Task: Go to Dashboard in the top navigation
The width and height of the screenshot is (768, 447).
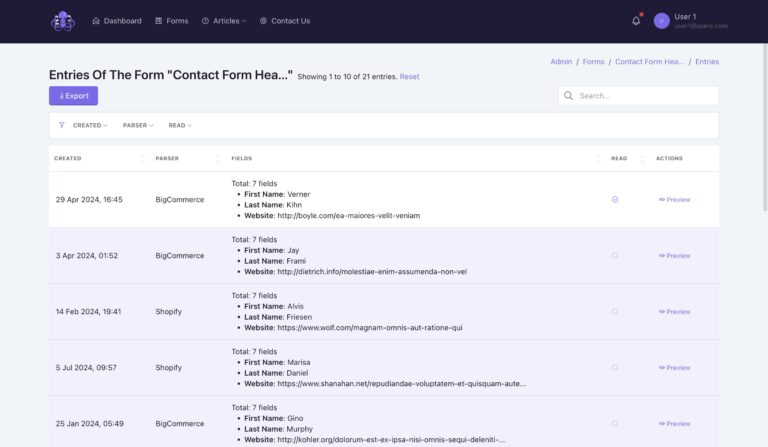Action: [117, 21]
